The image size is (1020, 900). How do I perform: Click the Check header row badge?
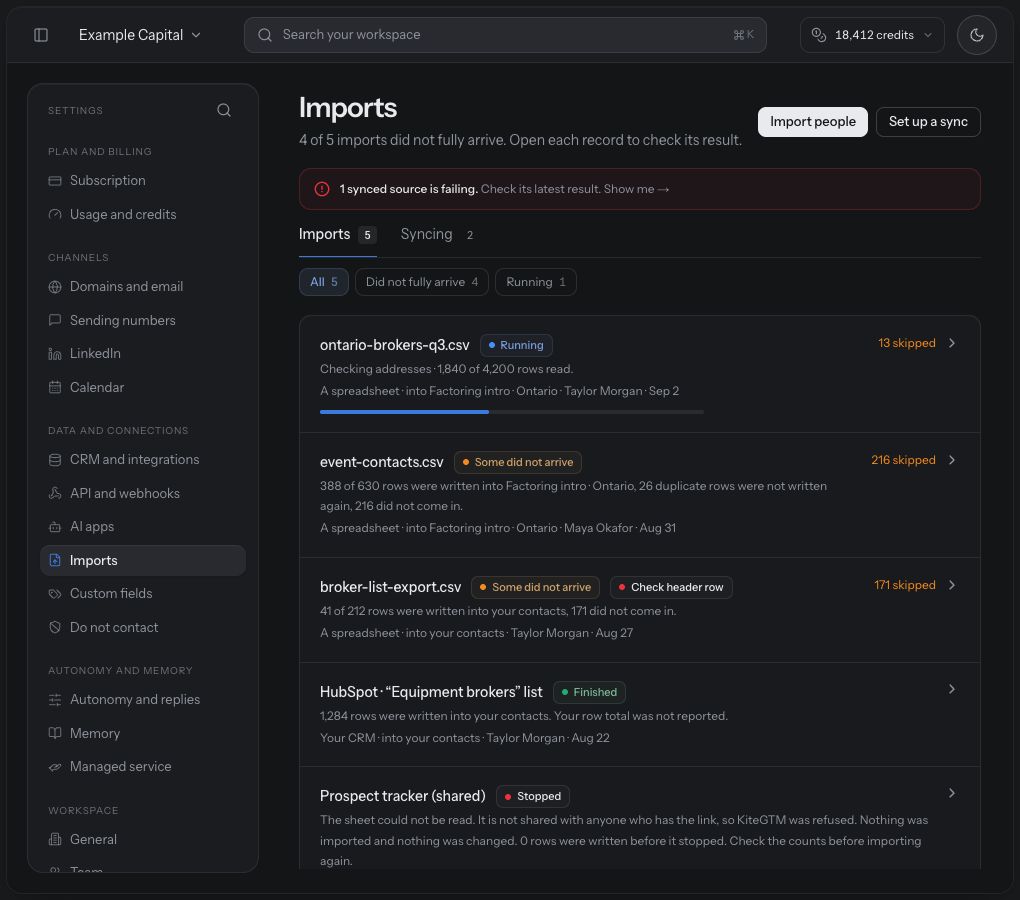pos(671,587)
